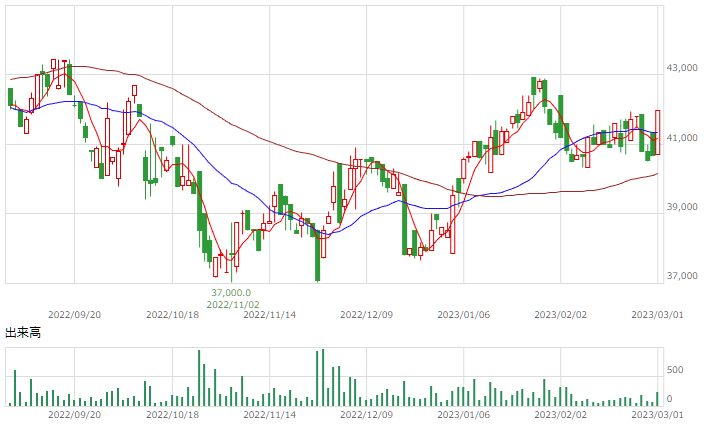Click the 39,000 price axis label
706x425 pixels.
[682, 207]
